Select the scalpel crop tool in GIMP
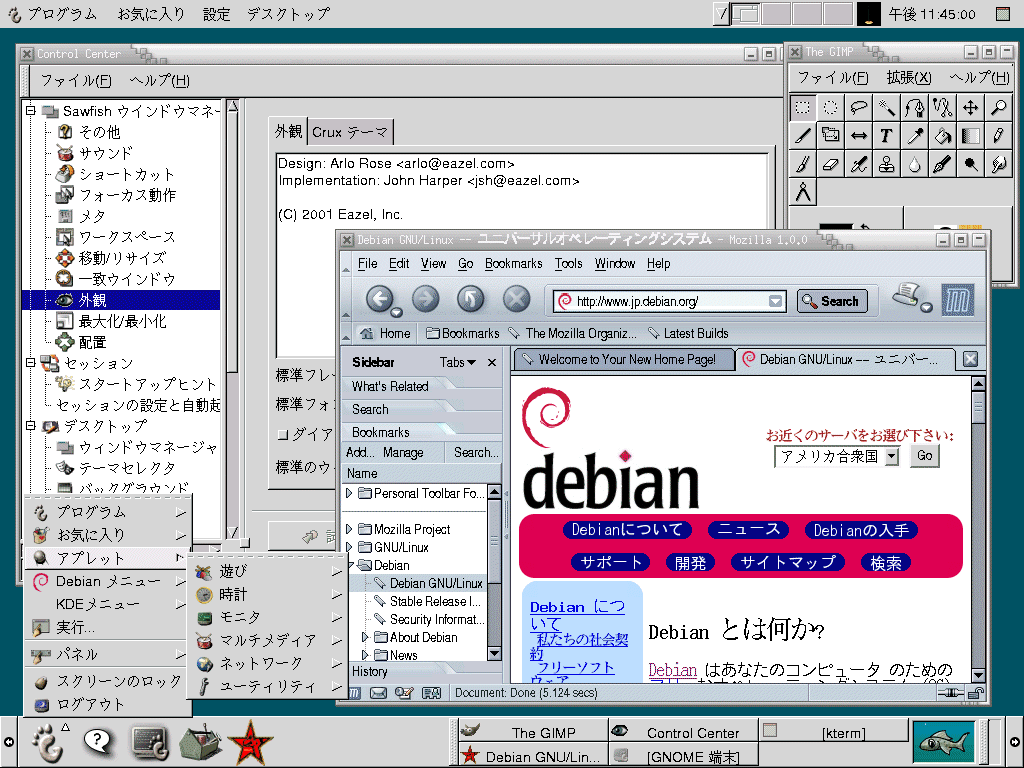The height and width of the screenshot is (768, 1024). pyautogui.click(x=803, y=136)
